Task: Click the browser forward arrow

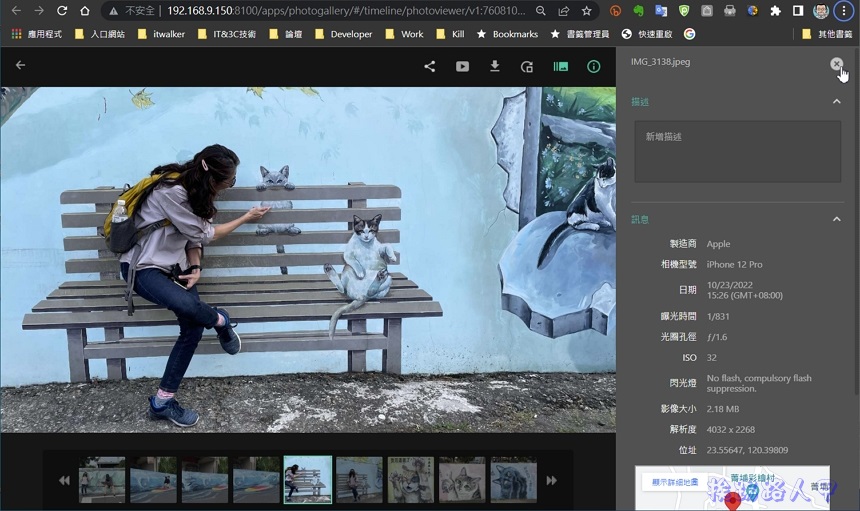Action: click(x=38, y=10)
